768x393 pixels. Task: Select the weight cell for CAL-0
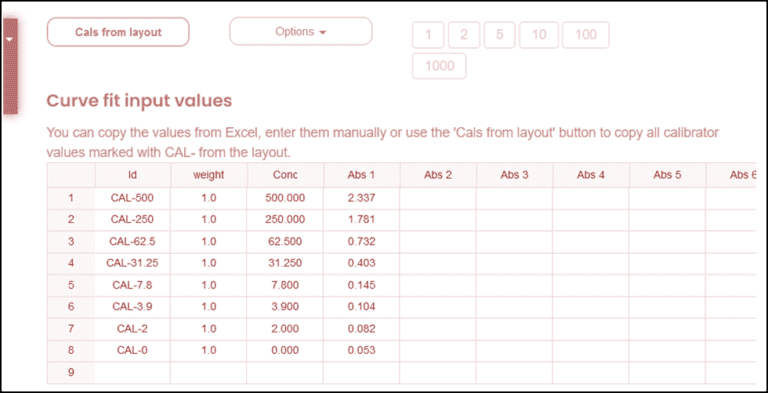[209, 350]
